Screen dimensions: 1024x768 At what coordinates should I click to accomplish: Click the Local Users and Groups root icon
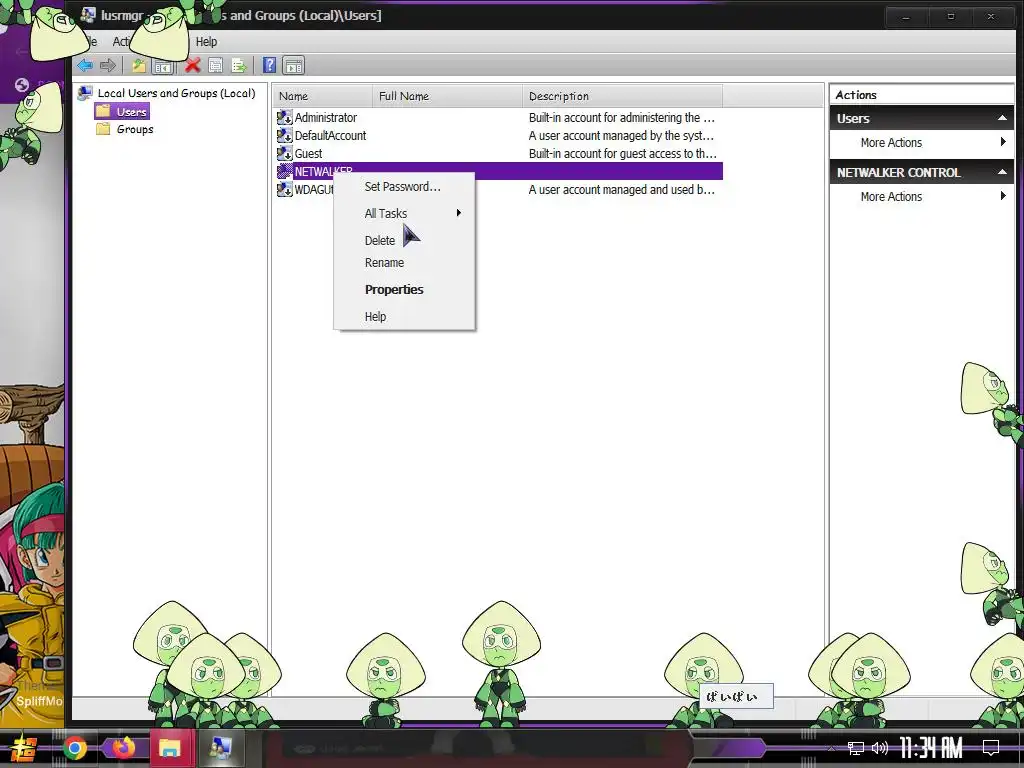85,93
